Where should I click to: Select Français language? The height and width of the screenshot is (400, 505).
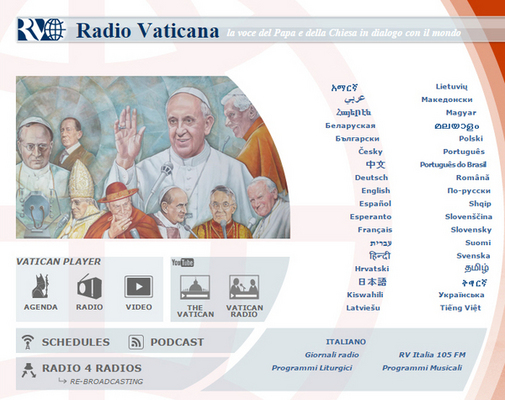(x=375, y=230)
